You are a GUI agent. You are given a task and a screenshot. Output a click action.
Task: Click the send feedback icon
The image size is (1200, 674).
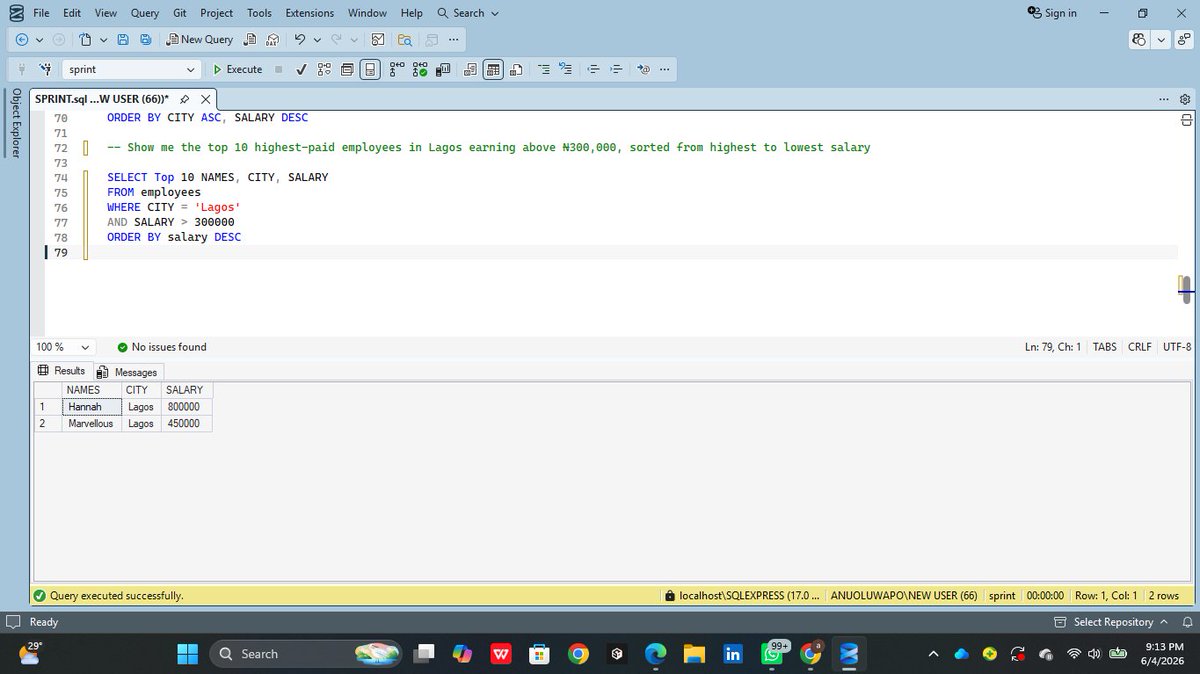(1185, 40)
